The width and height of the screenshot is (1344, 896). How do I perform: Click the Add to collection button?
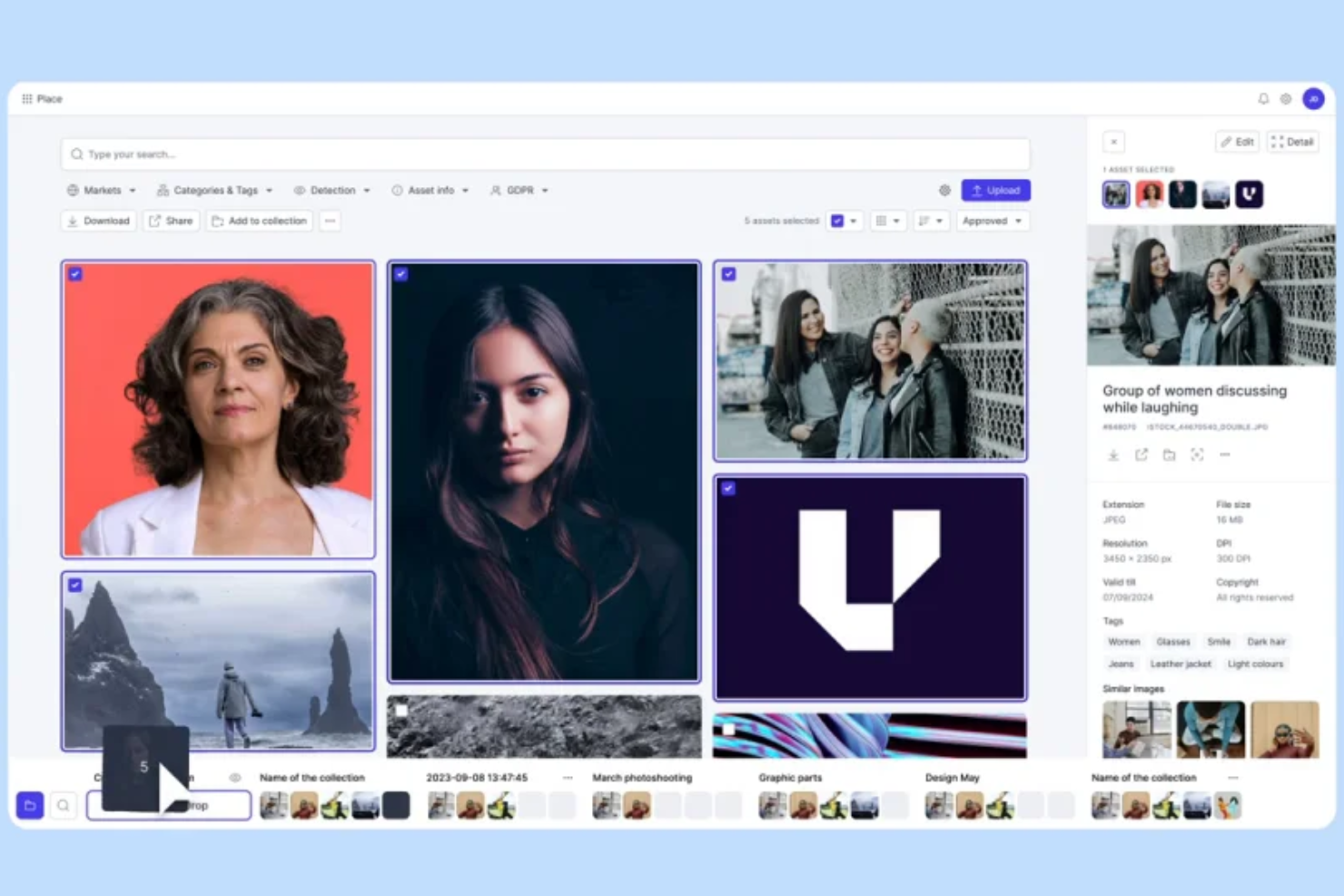click(260, 221)
